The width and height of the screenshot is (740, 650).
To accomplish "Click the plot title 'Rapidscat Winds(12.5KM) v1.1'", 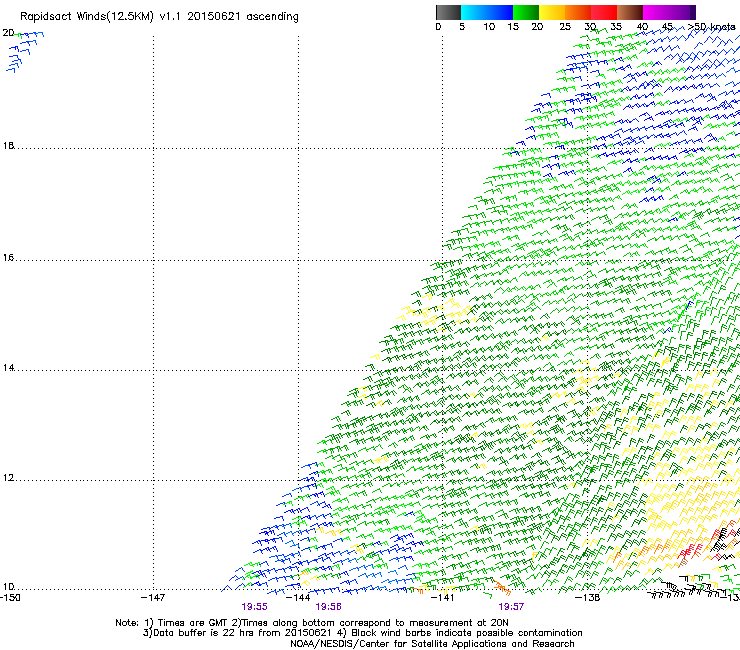I will tap(101, 17).
